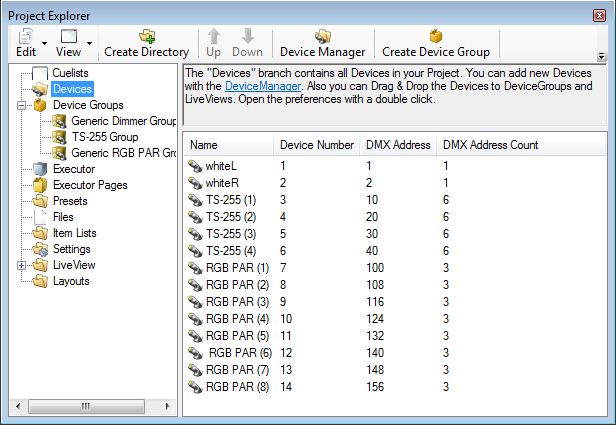This screenshot has height=425, width=616.
Task: Click the View toolbar icon
Action: tap(68, 36)
